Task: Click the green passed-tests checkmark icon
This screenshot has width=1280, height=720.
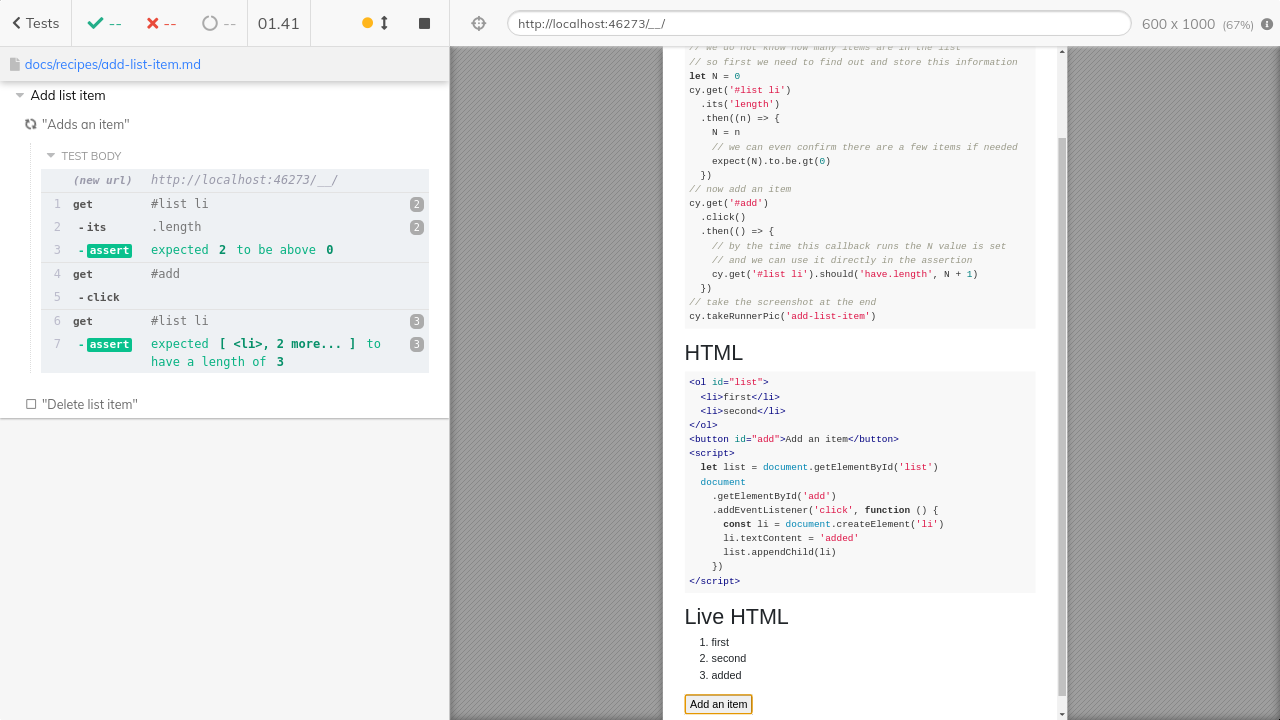Action: 93,22
